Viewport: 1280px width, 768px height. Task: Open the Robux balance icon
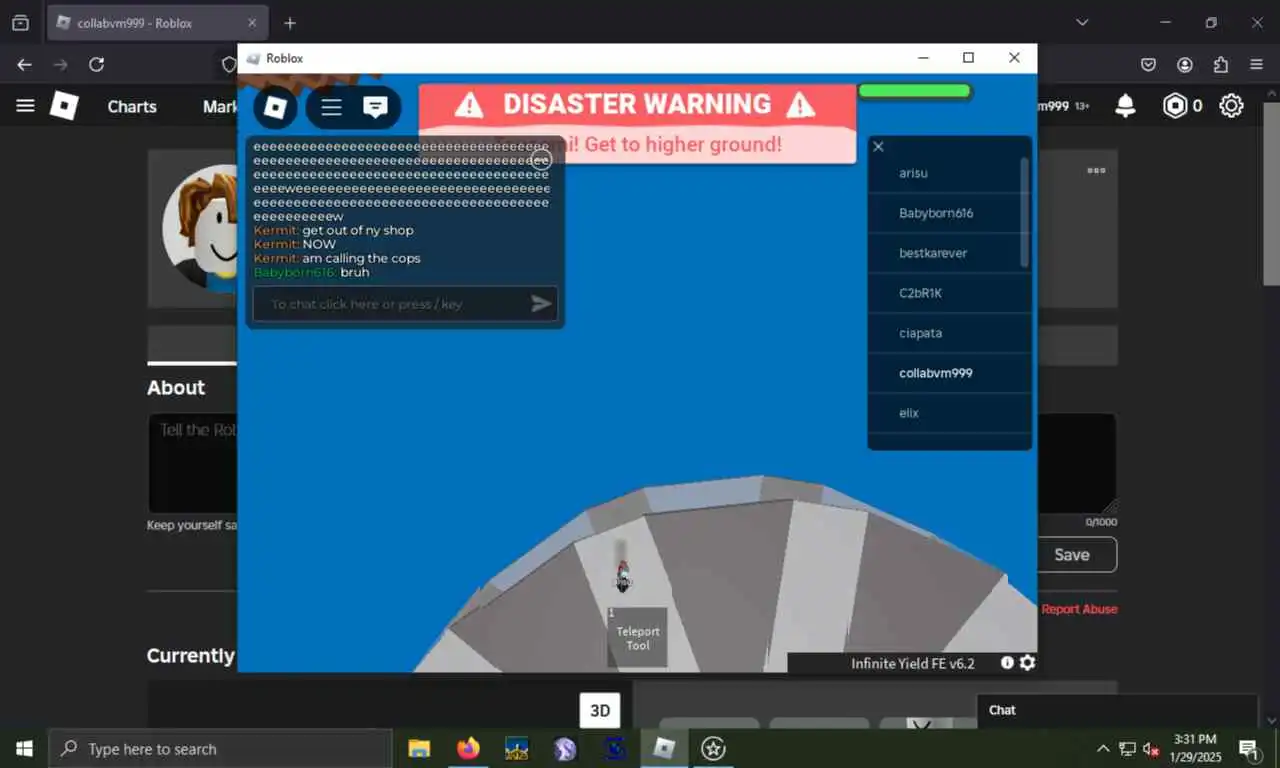[1175, 106]
